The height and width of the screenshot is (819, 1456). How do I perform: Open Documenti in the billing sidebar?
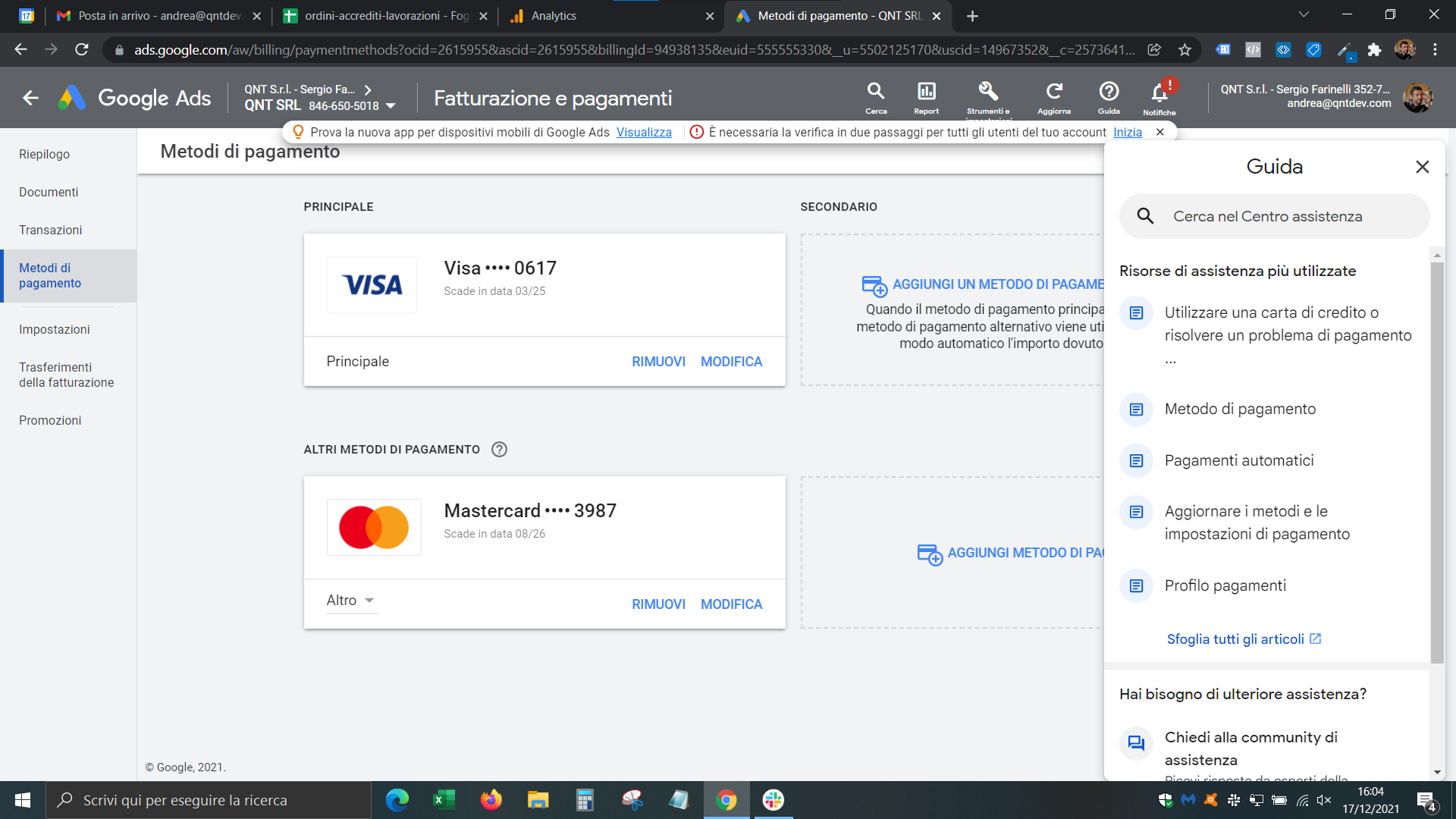click(x=49, y=192)
